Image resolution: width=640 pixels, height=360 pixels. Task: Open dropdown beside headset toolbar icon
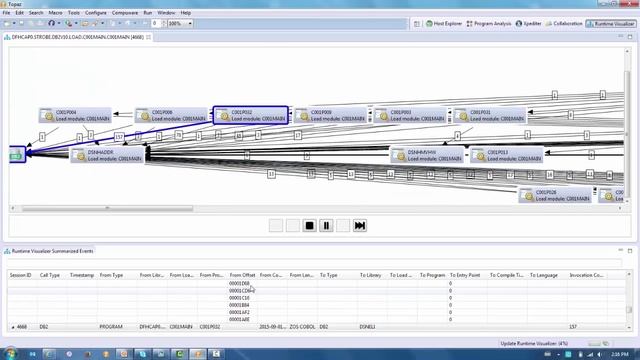(x=59, y=23)
